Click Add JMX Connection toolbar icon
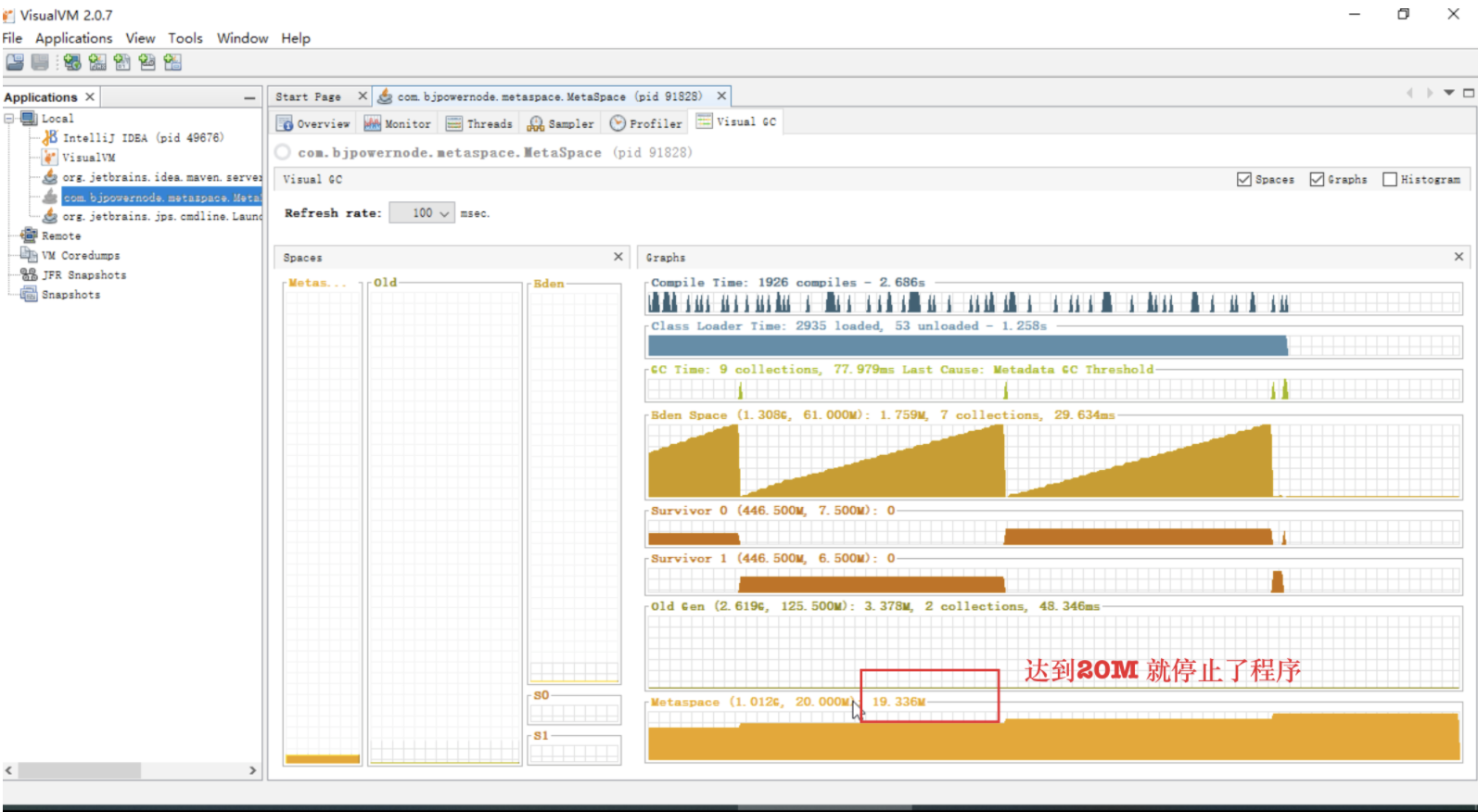1478x812 pixels. 97,62
